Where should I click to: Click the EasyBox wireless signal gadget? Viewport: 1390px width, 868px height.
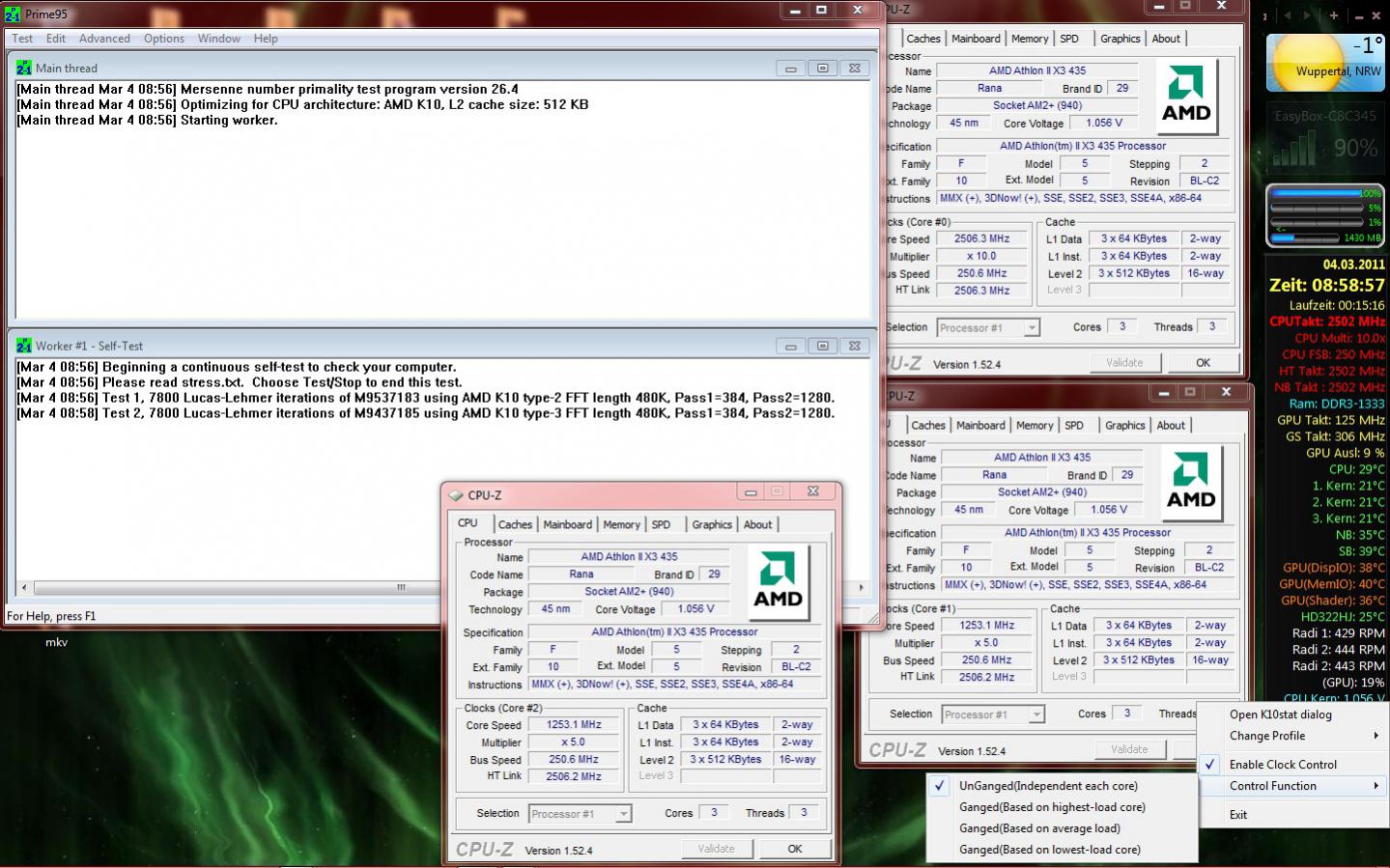(x=1325, y=139)
